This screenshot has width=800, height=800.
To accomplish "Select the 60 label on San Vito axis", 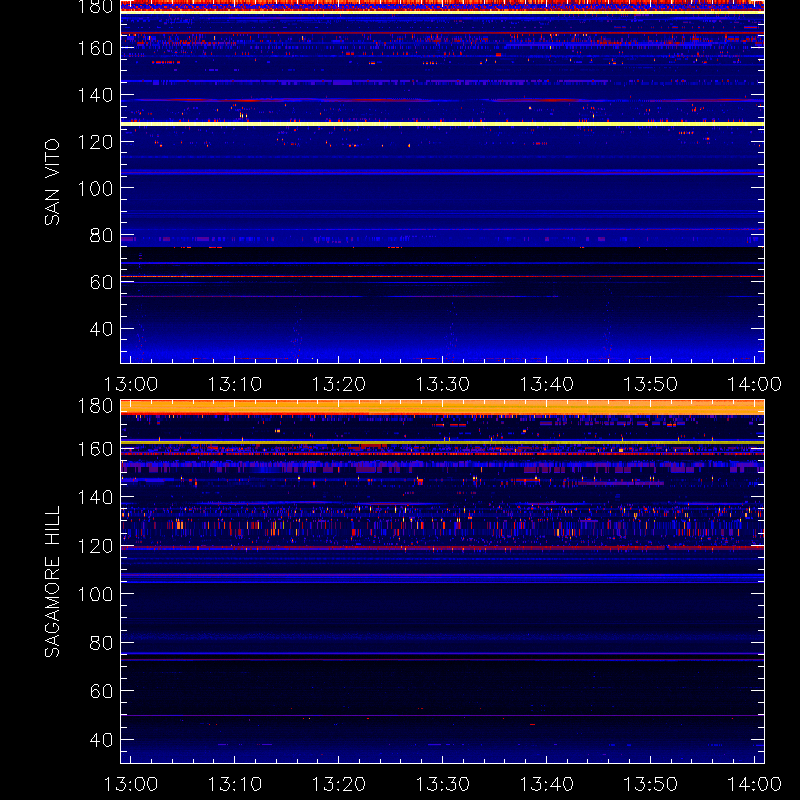I will click(101, 282).
